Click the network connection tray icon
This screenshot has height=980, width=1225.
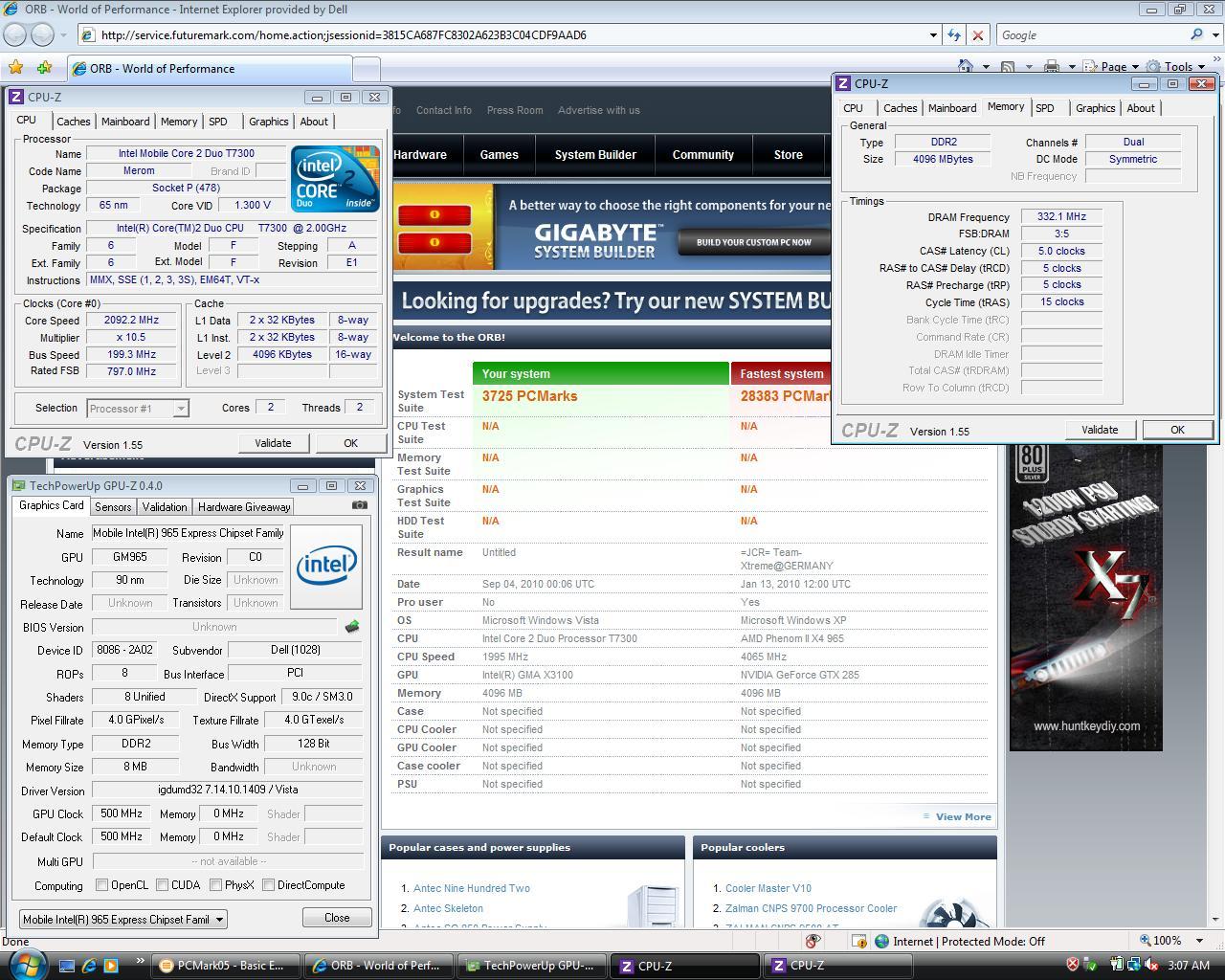[x=1134, y=965]
